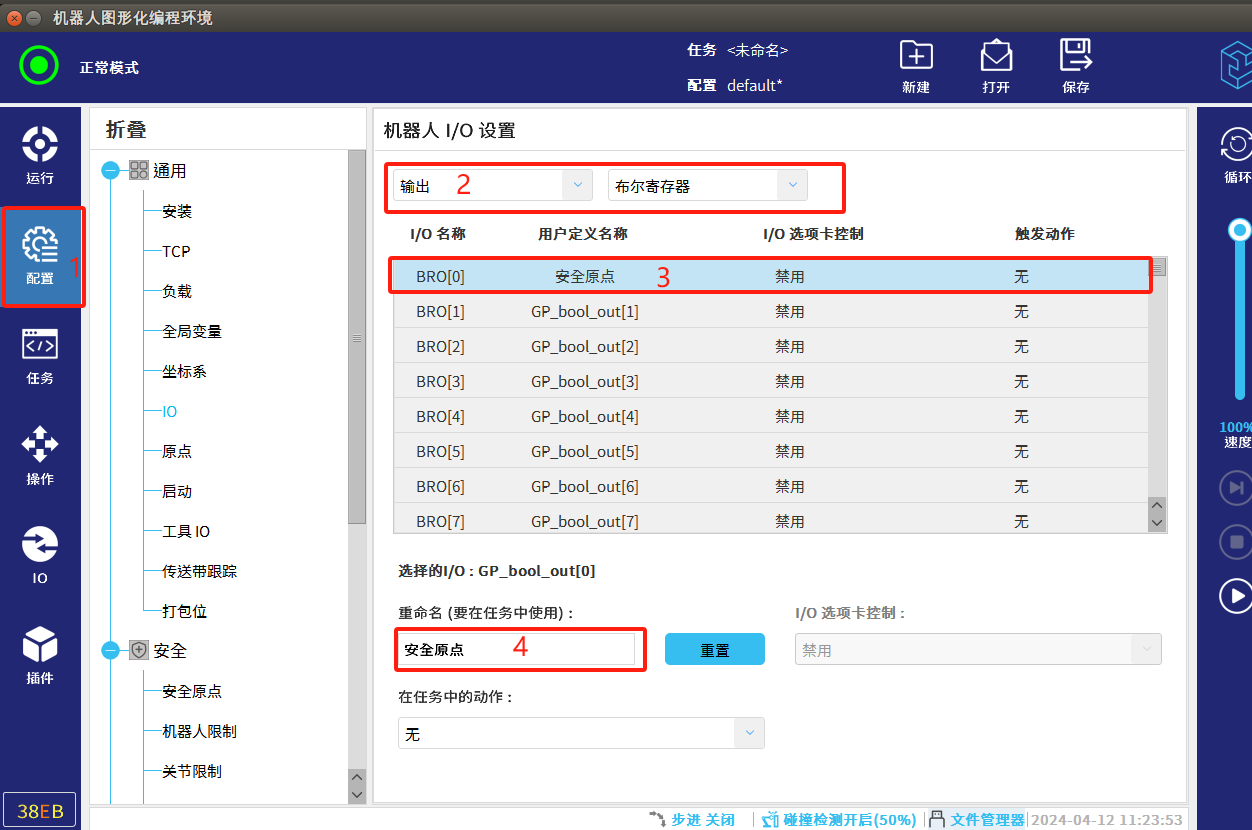
Task: Click the speed slider handle
Action: (1240, 231)
